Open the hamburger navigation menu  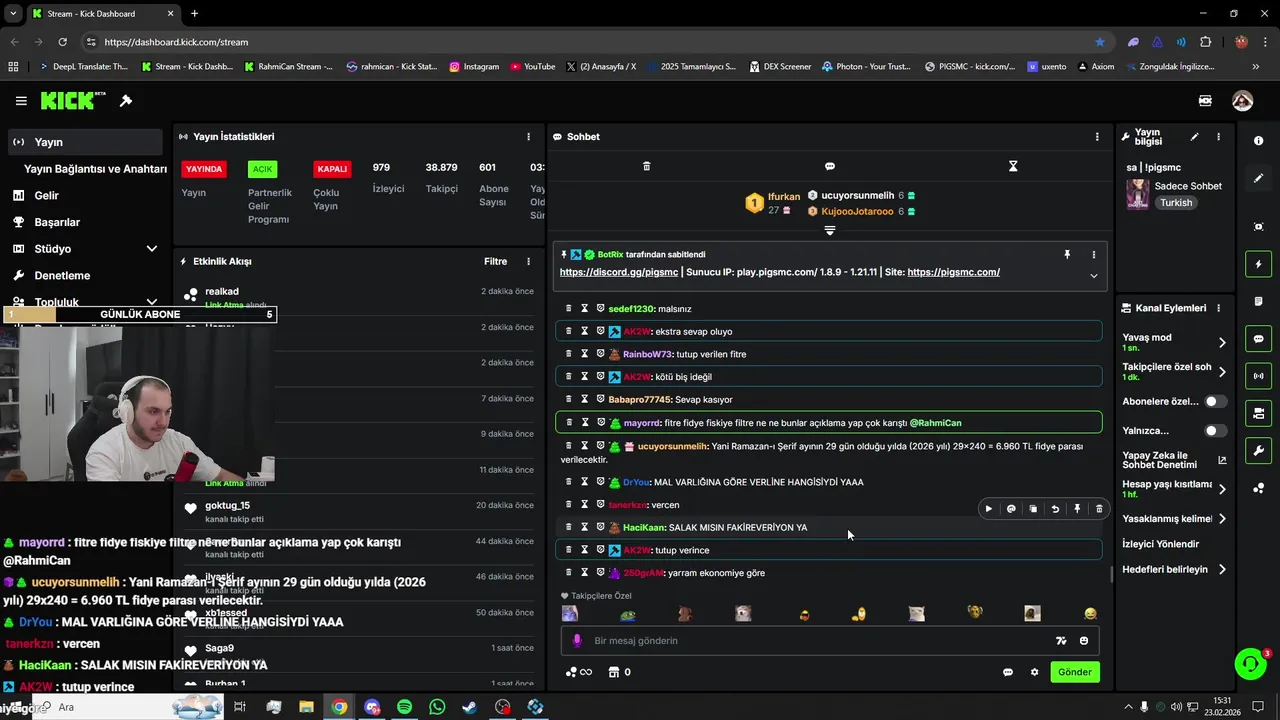21,101
